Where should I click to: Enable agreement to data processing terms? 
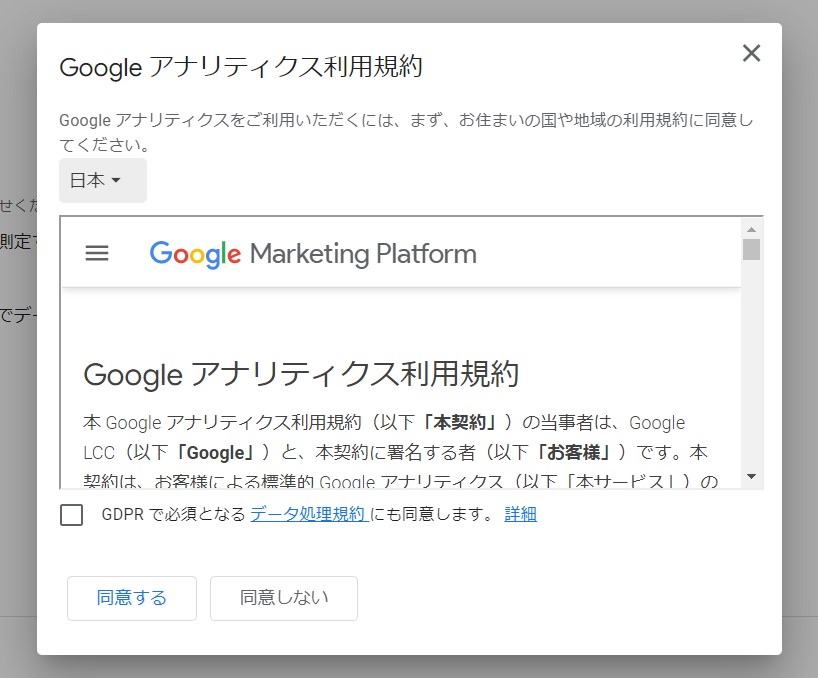click(x=72, y=514)
